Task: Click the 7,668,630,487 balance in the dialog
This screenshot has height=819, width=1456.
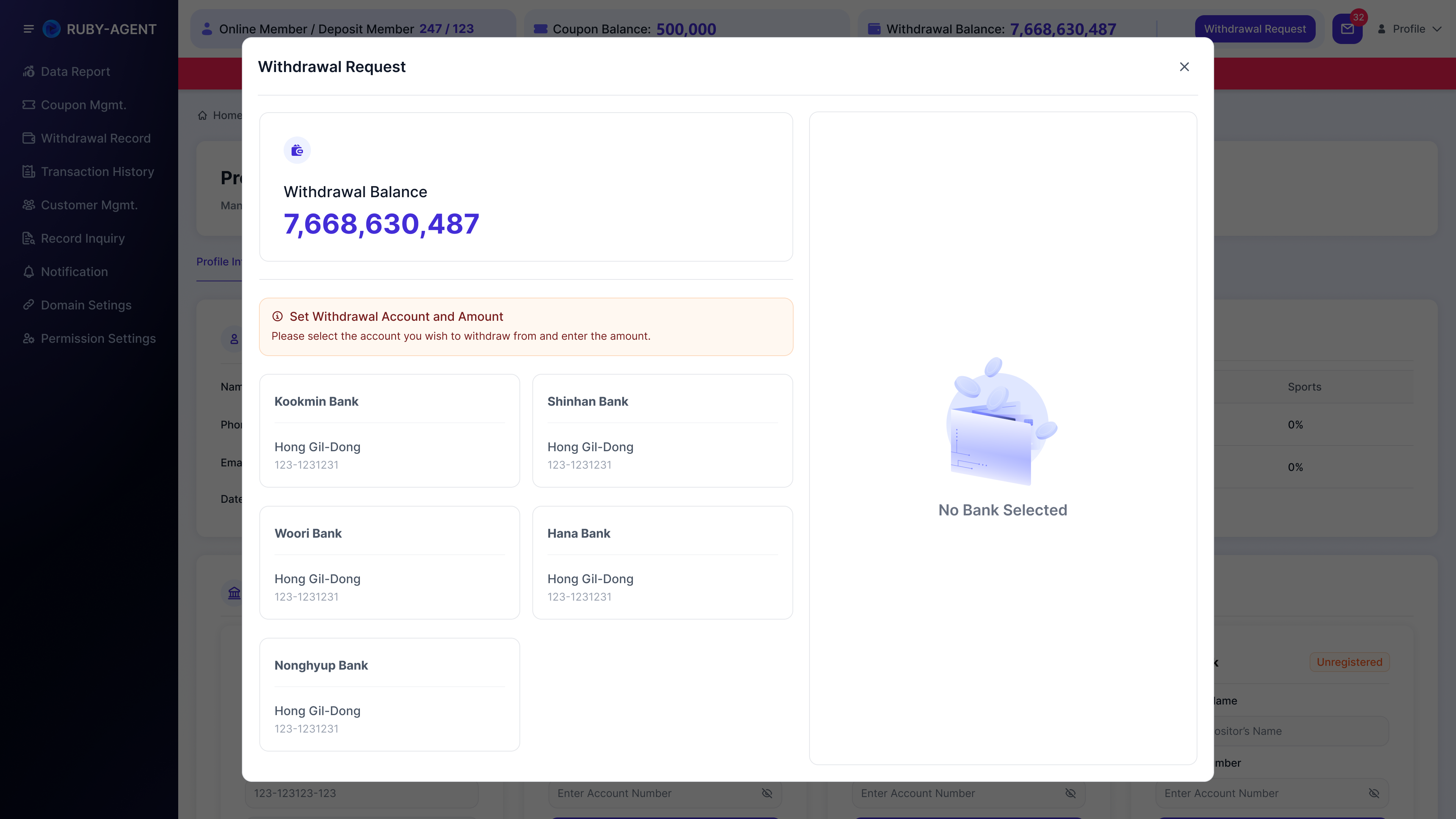Action: [x=381, y=224]
